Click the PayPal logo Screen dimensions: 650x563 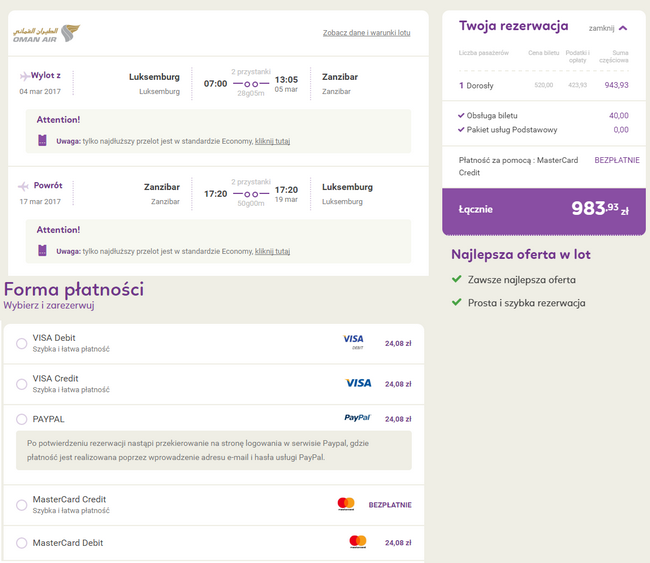(357, 417)
